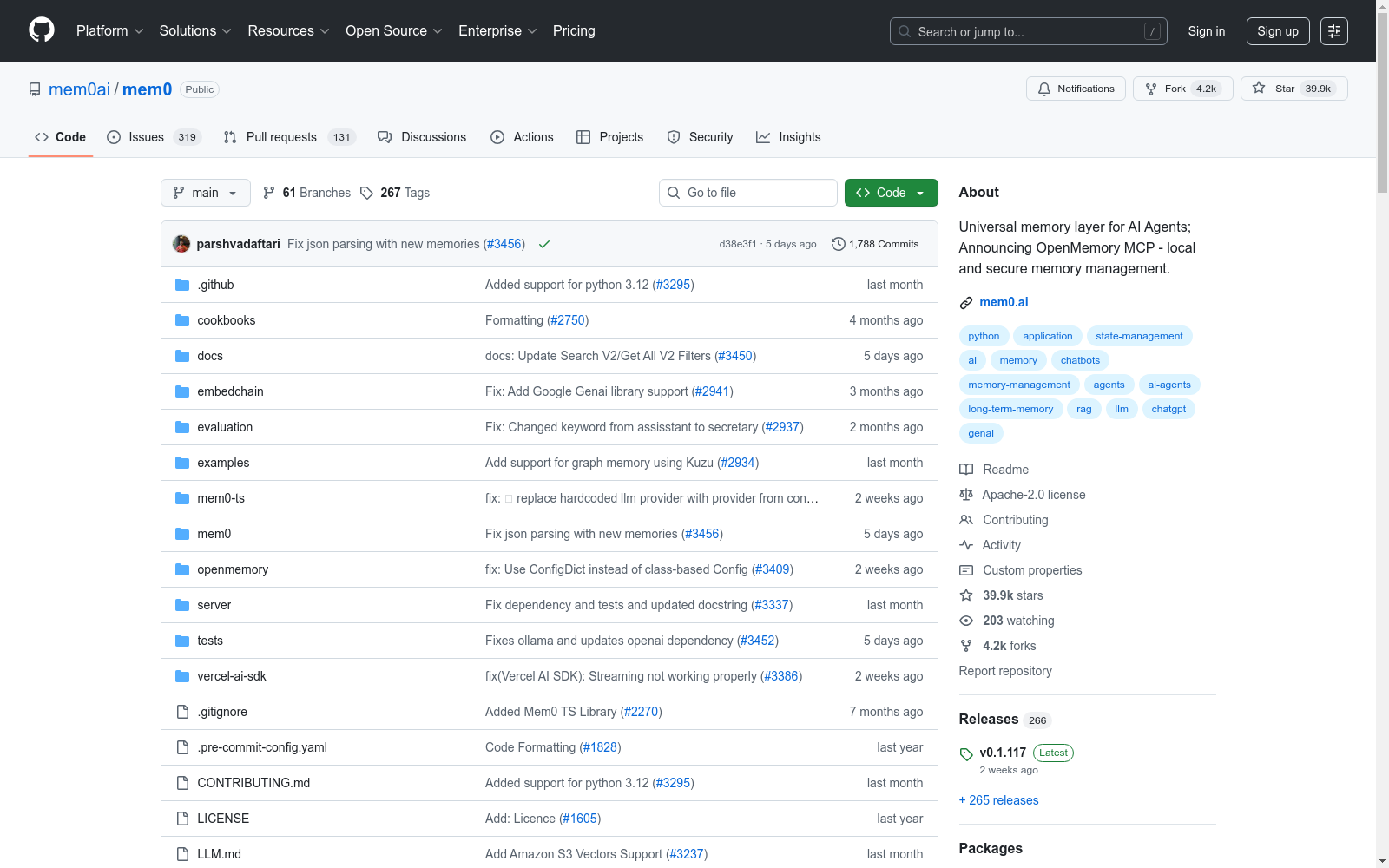Open the openmemory folder
Image resolution: width=1389 pixels, height=868 pixels.
[233, 569]
